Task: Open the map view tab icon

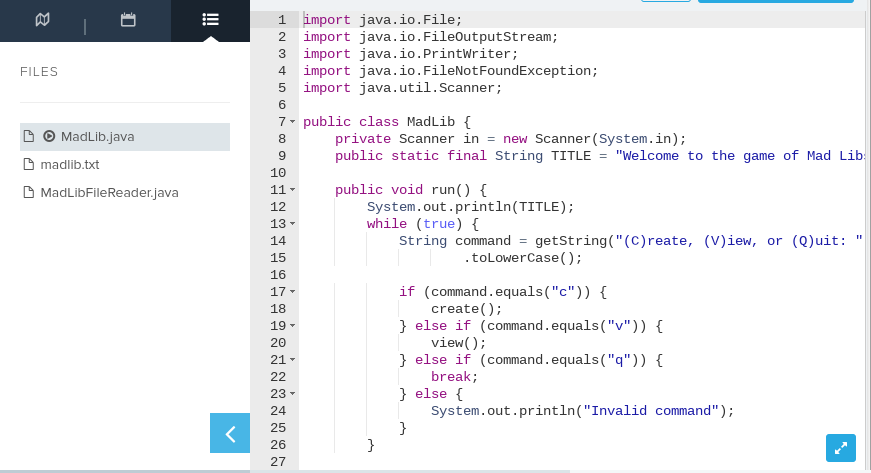Action: coord(42,20)
